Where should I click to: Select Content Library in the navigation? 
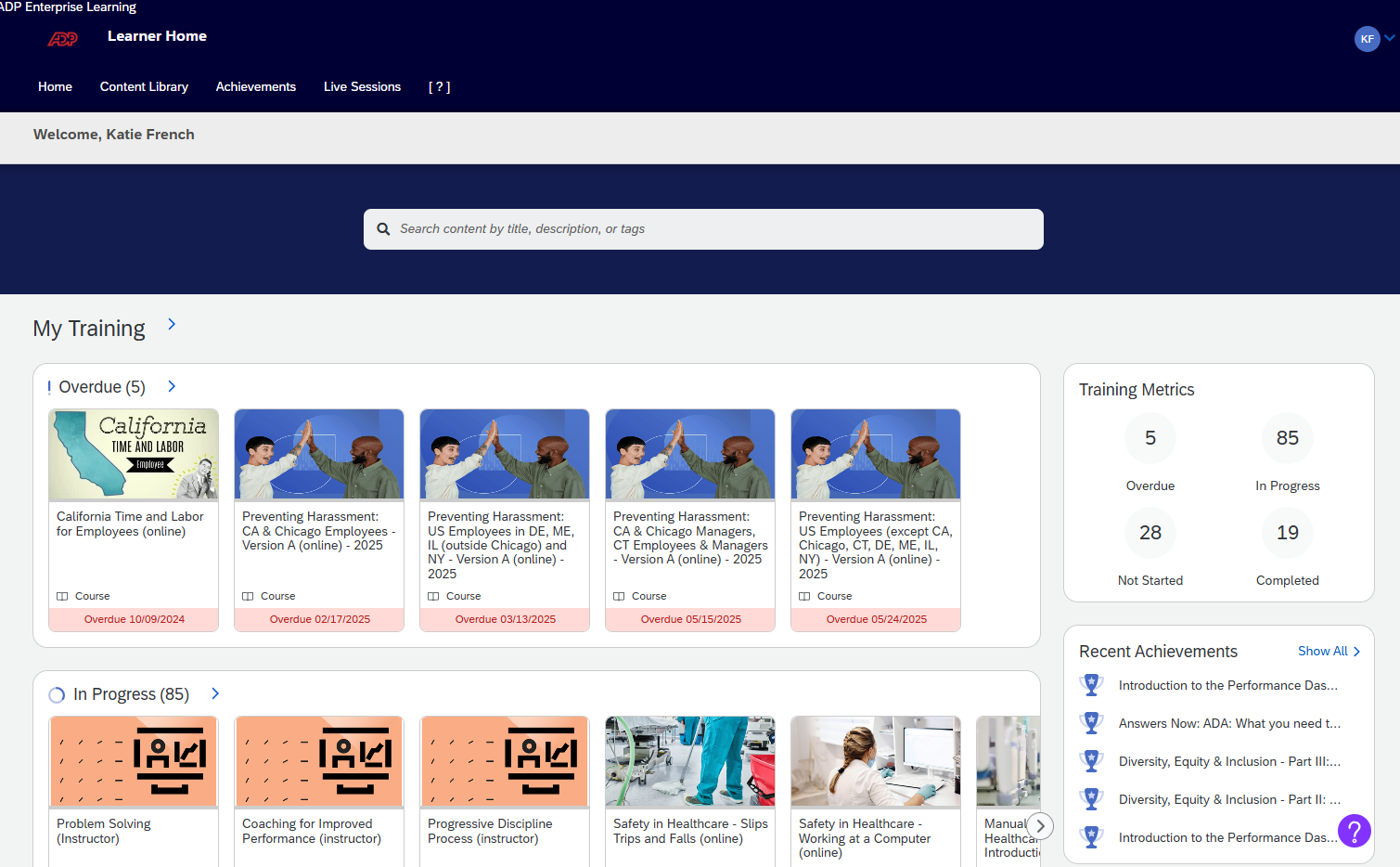[x=144, y=86]
